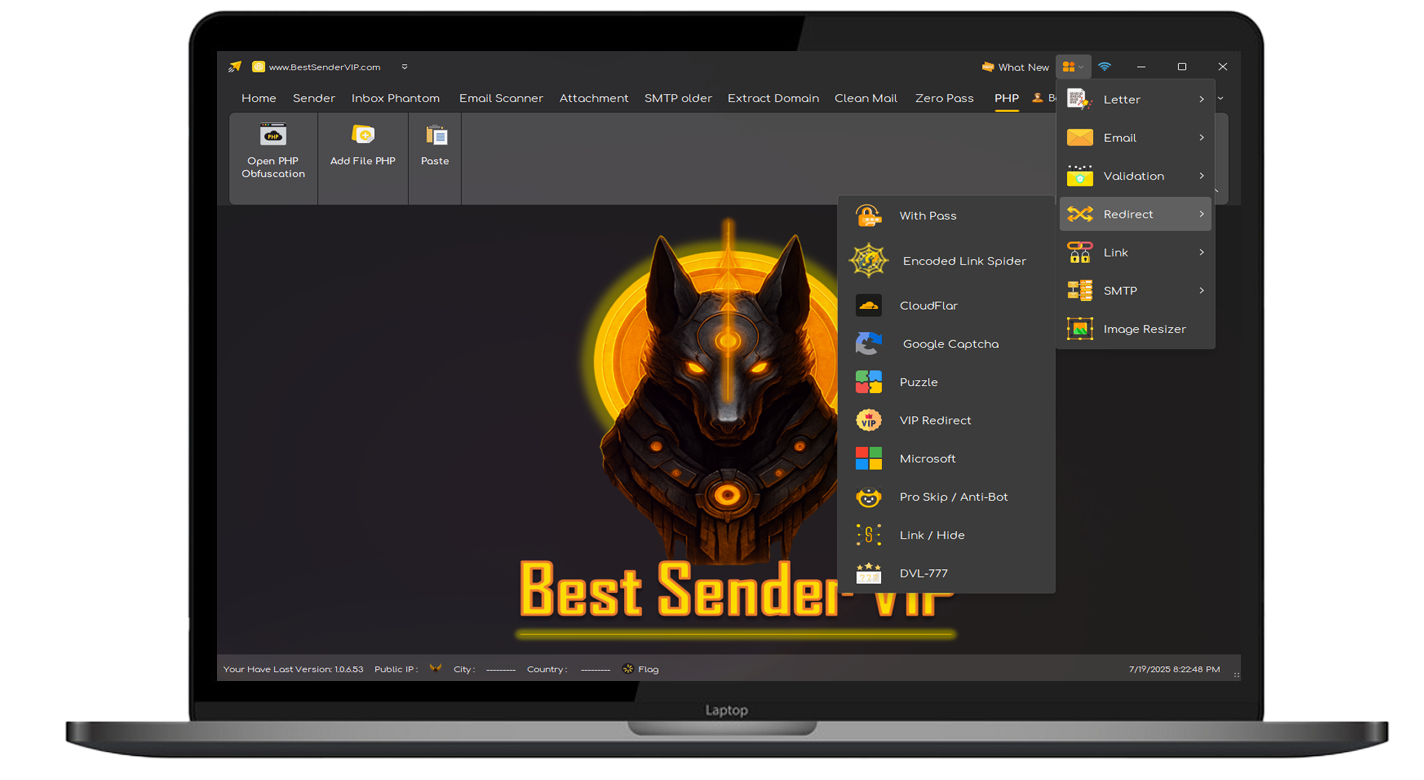This screenshot has height=780, width=1424.
Task: Click the Add File PHP icon
Action: coord(363,134)
